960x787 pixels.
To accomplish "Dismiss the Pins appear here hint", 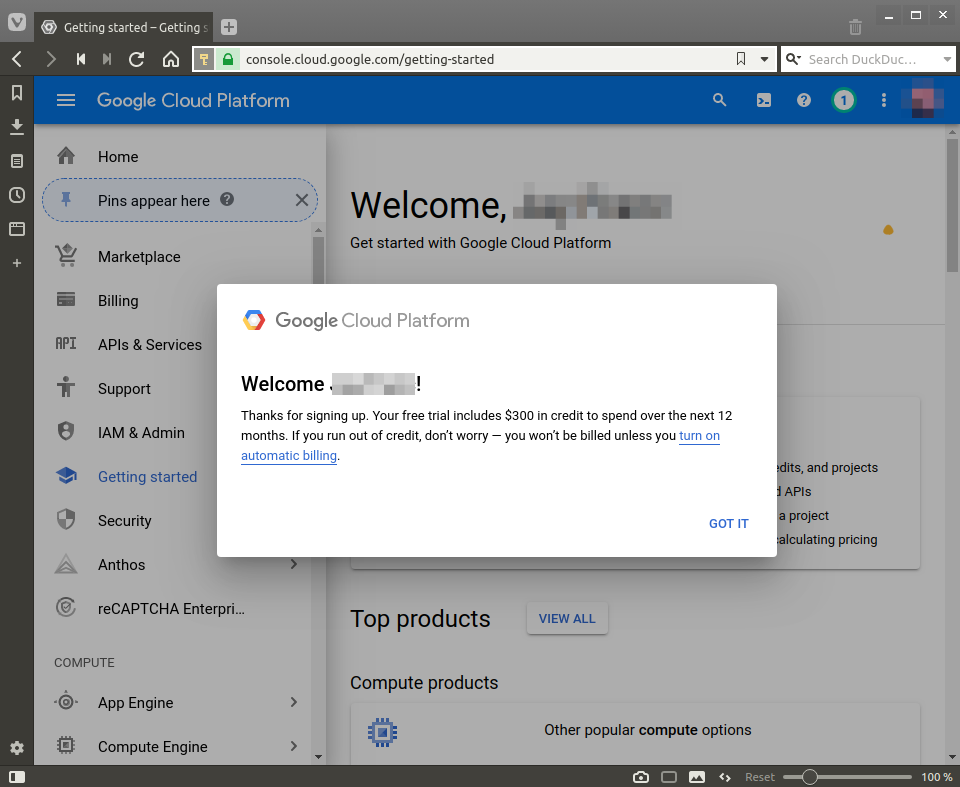I will pyautogui.click(x=302, y=200).
